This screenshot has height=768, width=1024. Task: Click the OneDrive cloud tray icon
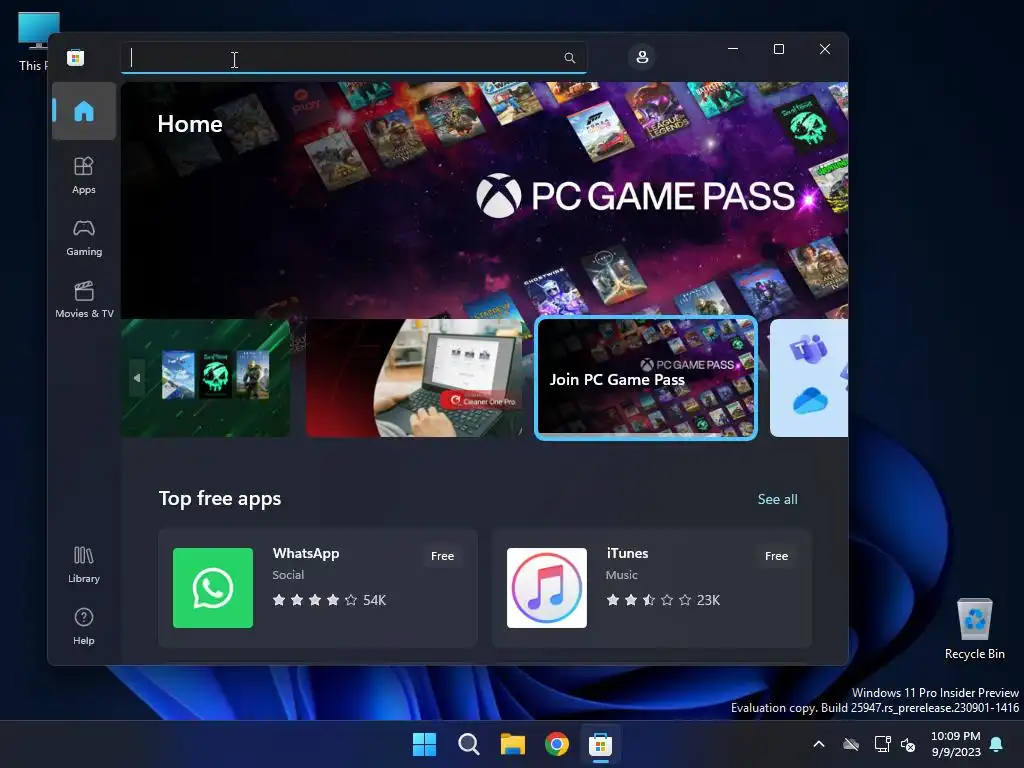point(850,744)
